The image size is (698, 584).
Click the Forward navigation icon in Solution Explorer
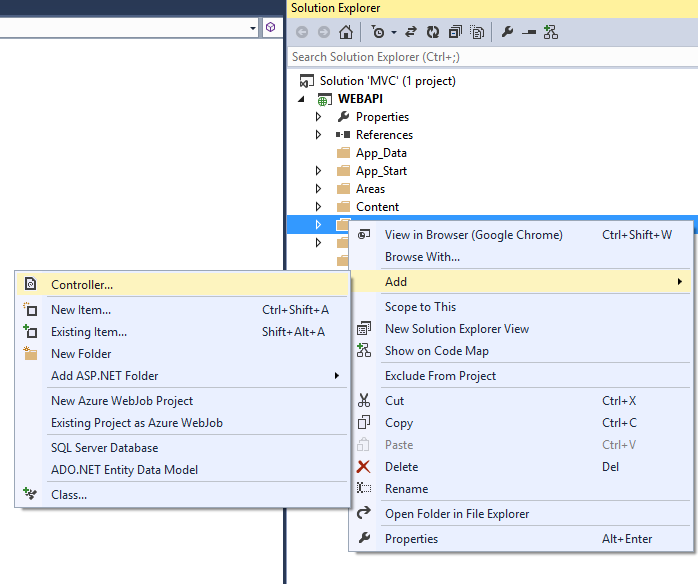(324, 32)
